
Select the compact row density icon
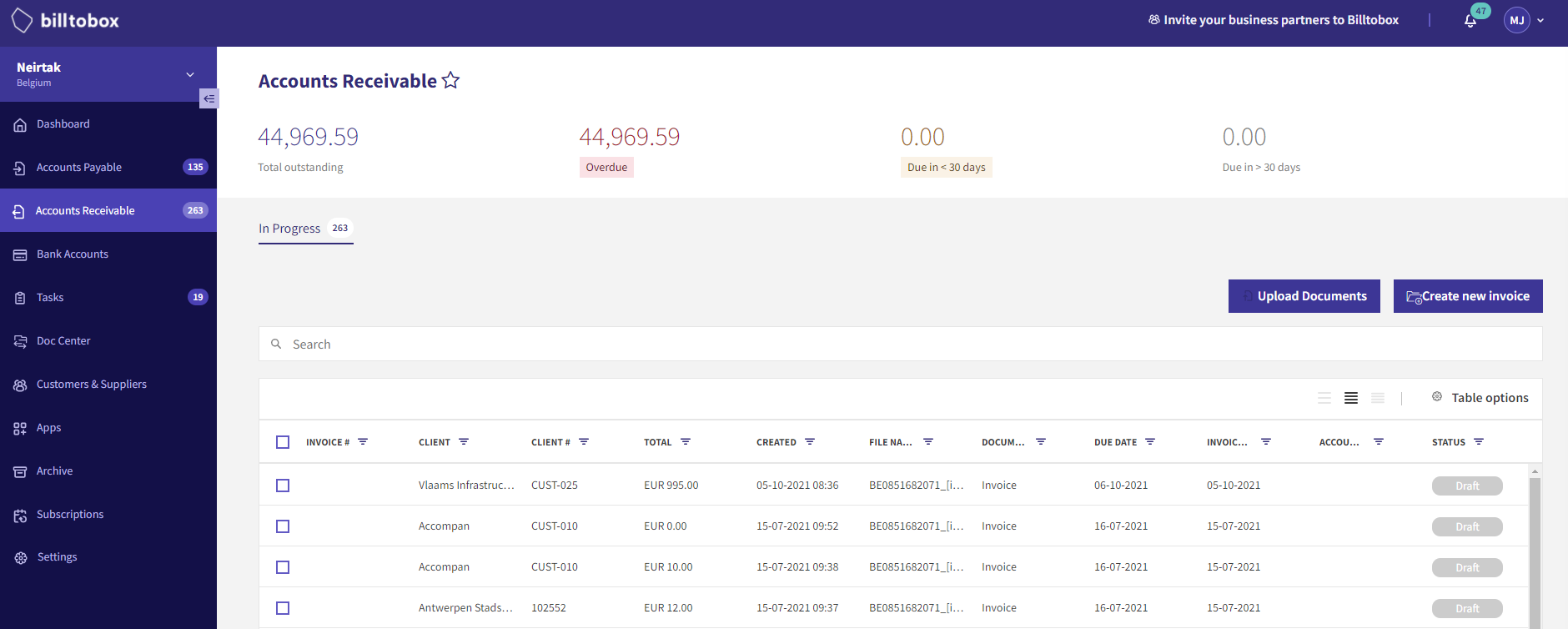coord(1378,399)
